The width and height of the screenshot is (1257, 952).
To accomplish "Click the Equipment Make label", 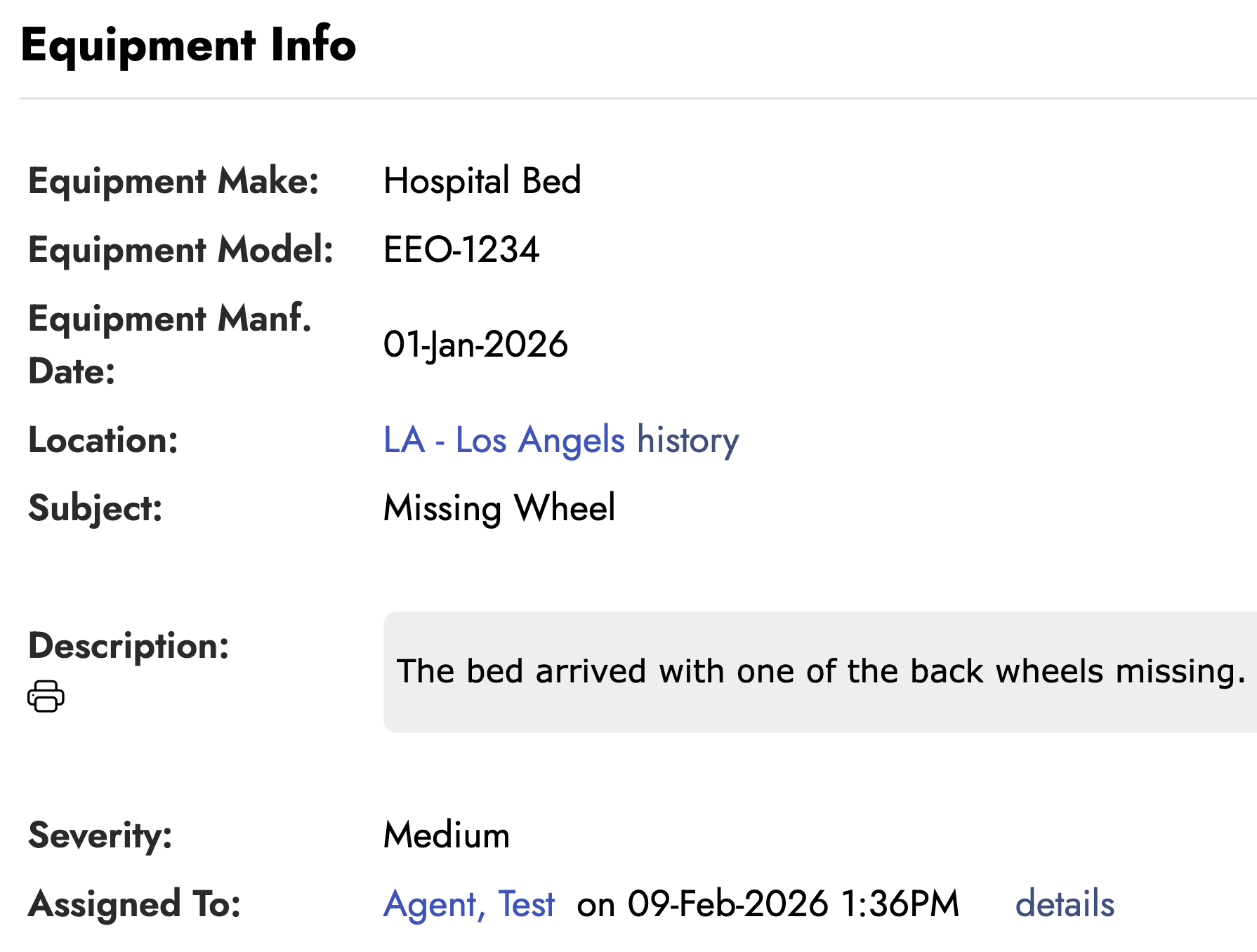I will (x=173, y=181).
